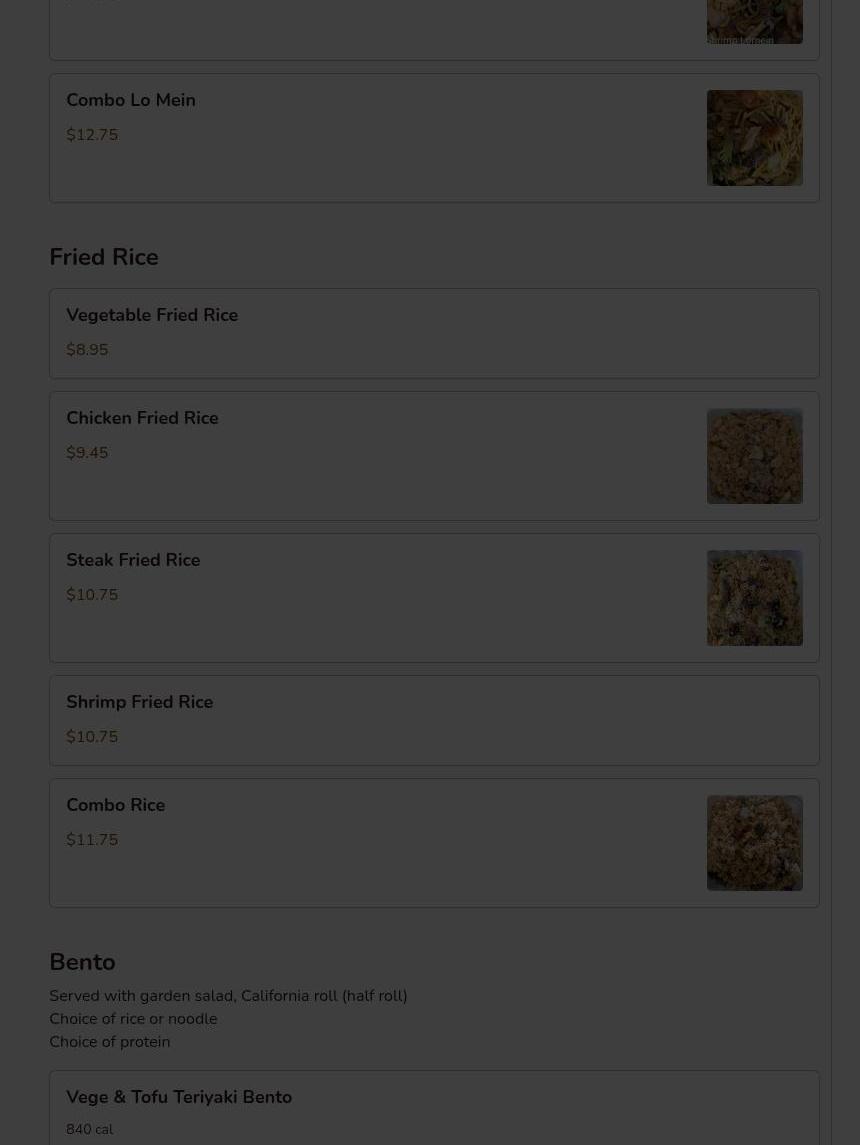Screen dimensions: 860x1145
Task: Click the Combo Rice photo
Action: 754,843
